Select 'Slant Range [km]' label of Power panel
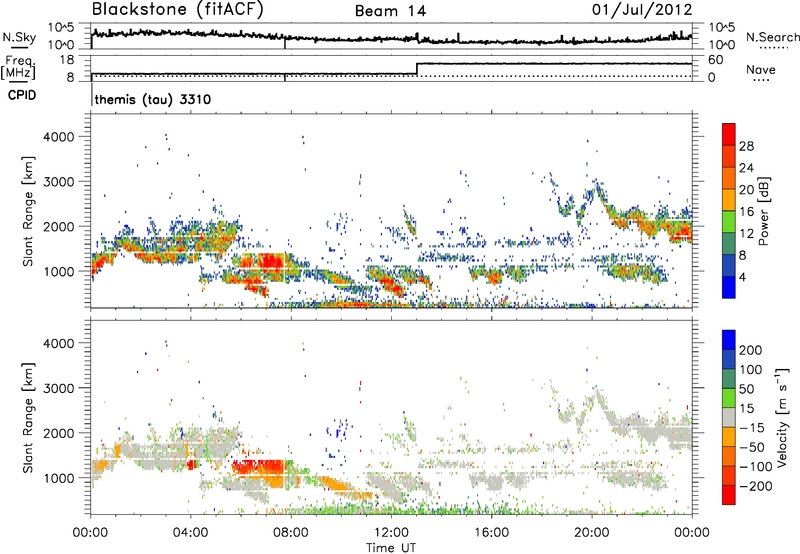800x554 pixels. point(28,211)
